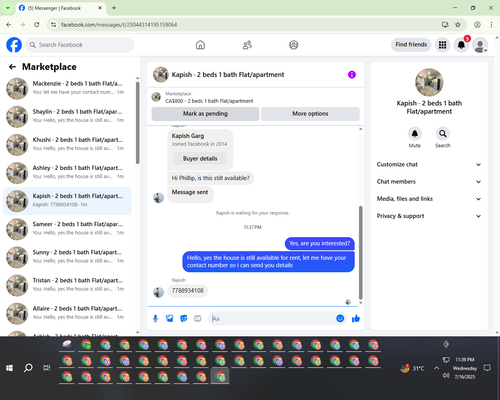Choose a GIF icon in composer

[x=198, y=319]
